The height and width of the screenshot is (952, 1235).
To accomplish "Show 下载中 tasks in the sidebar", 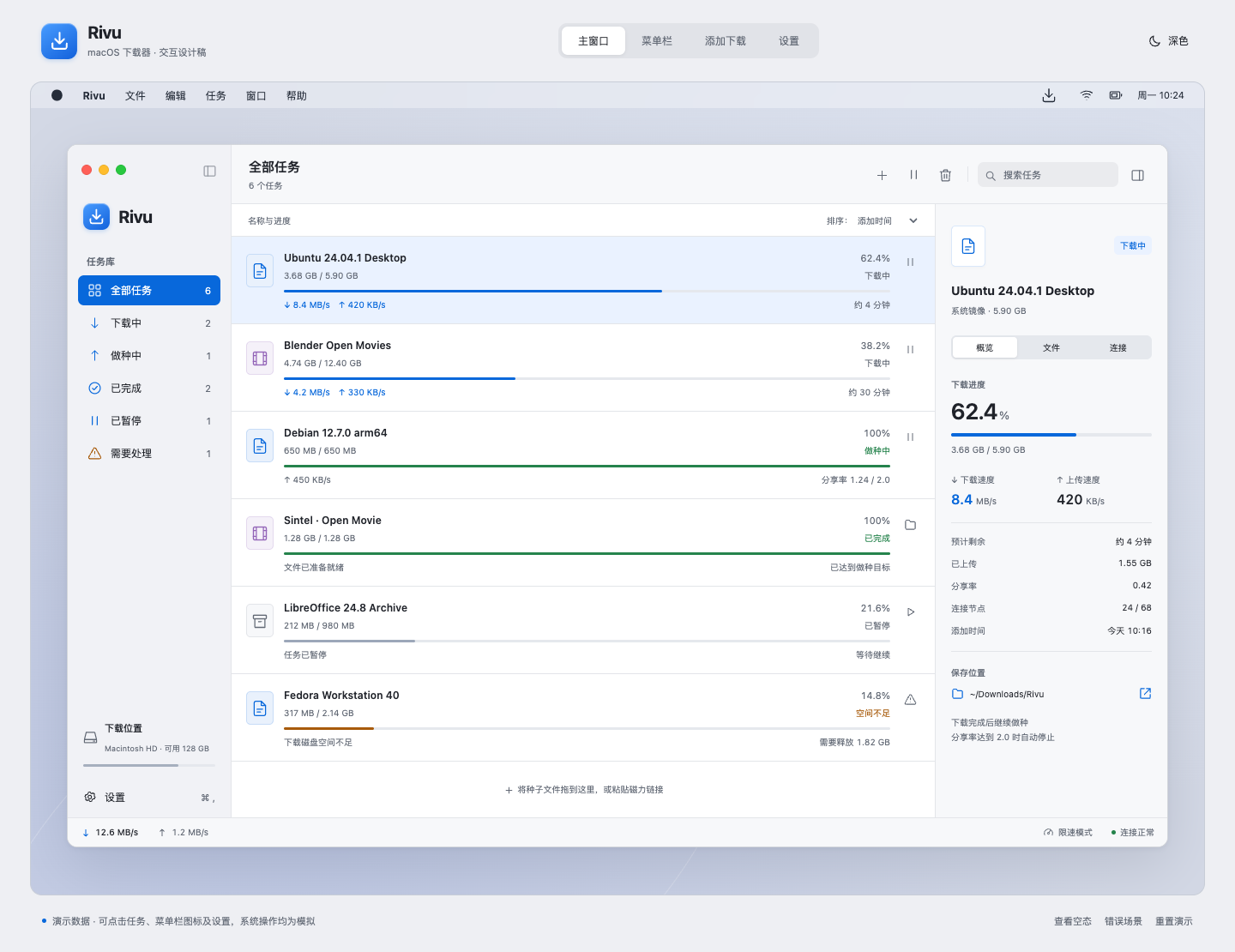I will (x=149, y=323).
